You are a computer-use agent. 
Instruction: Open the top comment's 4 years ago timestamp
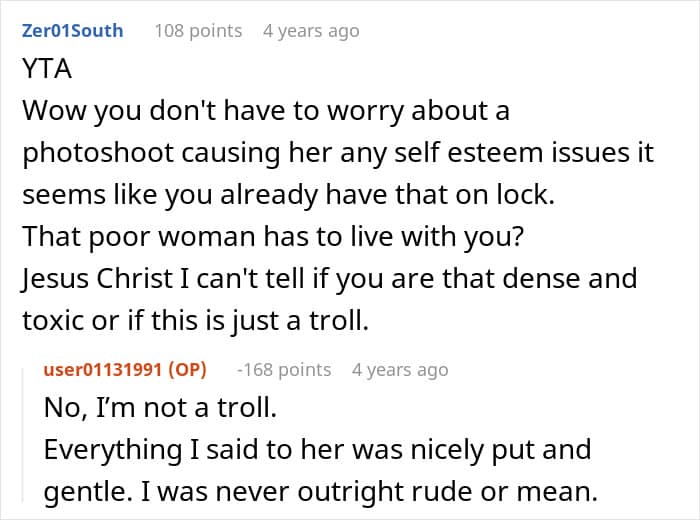tap(311, 31)
